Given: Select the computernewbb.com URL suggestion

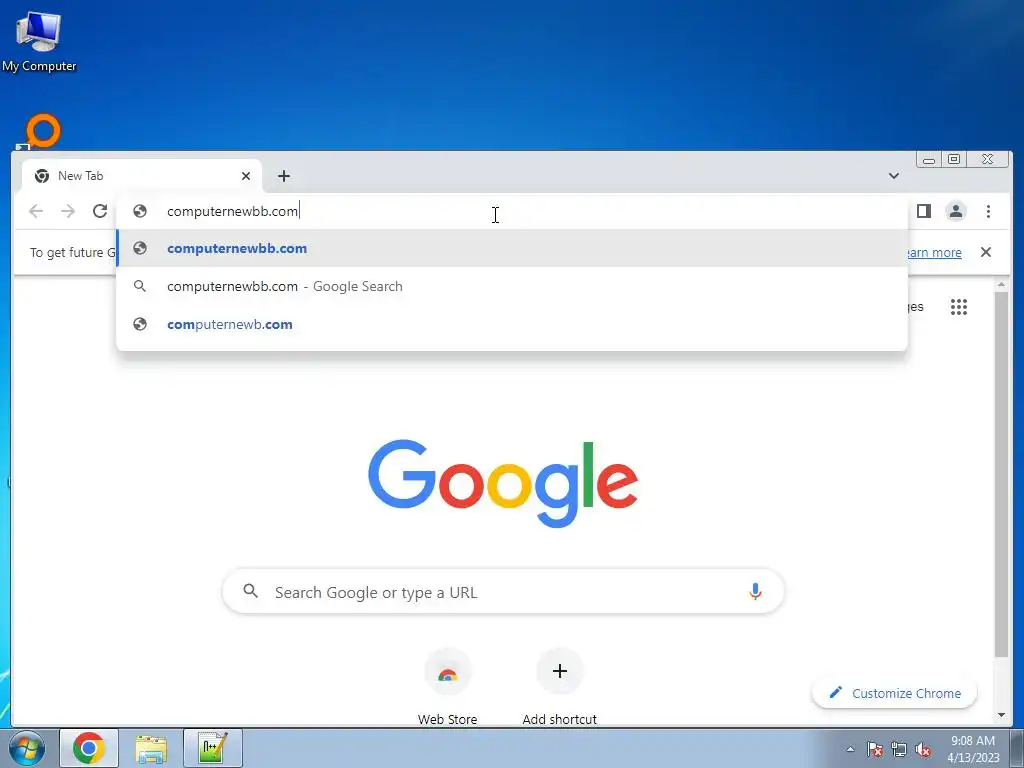Looking at the screenshot, I should click(x=511, y=248).
